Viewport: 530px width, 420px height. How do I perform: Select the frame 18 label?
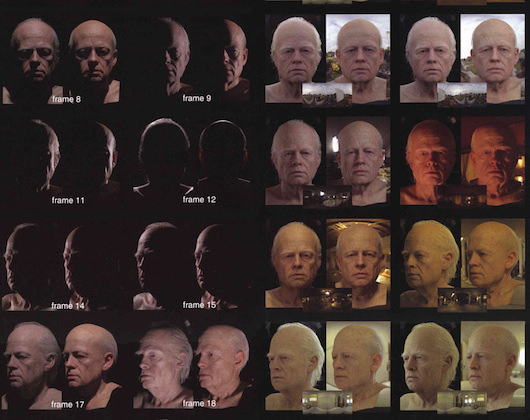pos(199,403)
